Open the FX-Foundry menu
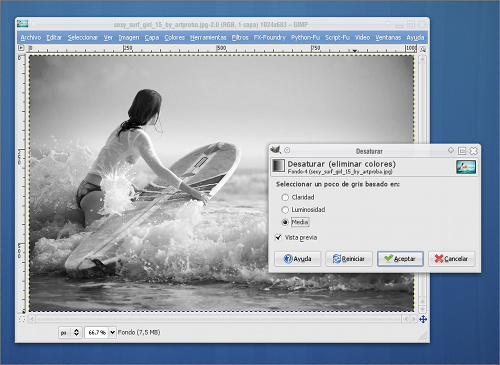Image resolution: width=500 pixels, height=365 pixels. (270, 37)
